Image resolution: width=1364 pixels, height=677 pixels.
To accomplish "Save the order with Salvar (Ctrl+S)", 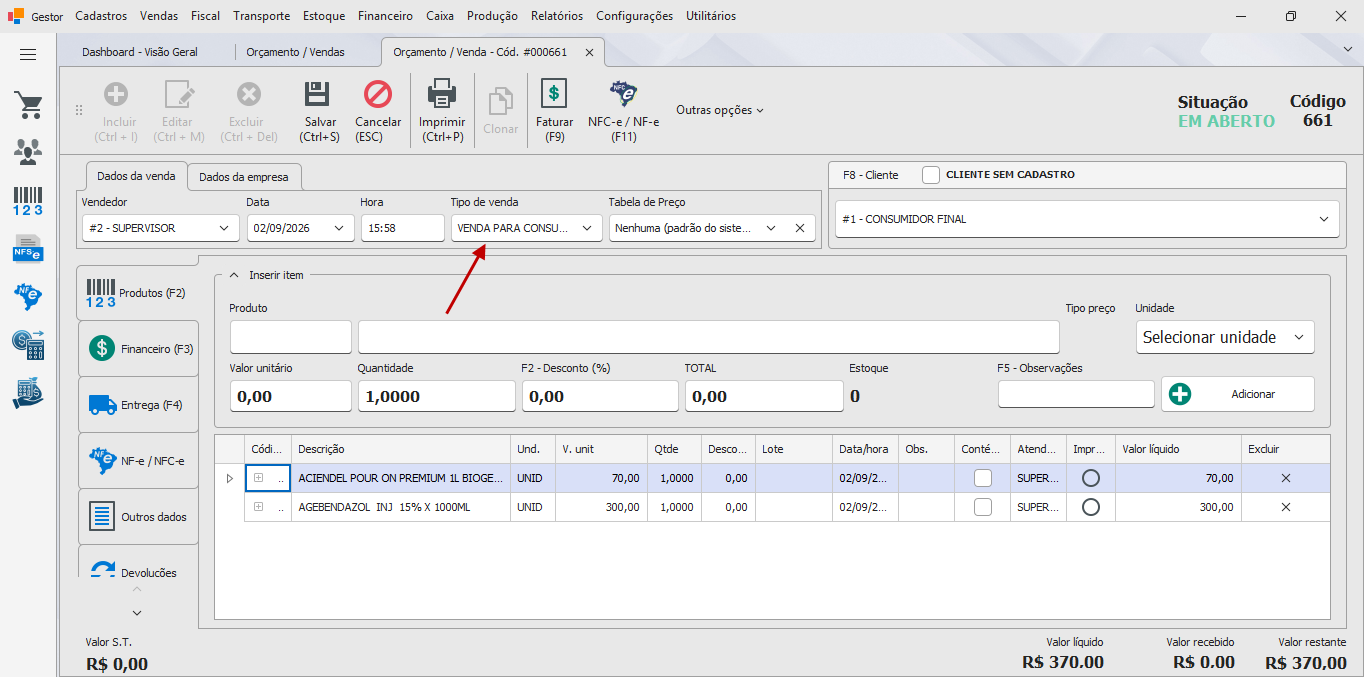I will (319, 112).
